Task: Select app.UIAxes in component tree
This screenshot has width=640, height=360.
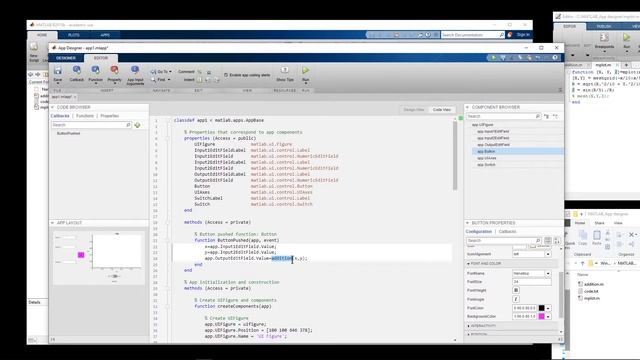Action: click(x=487, y=158)
